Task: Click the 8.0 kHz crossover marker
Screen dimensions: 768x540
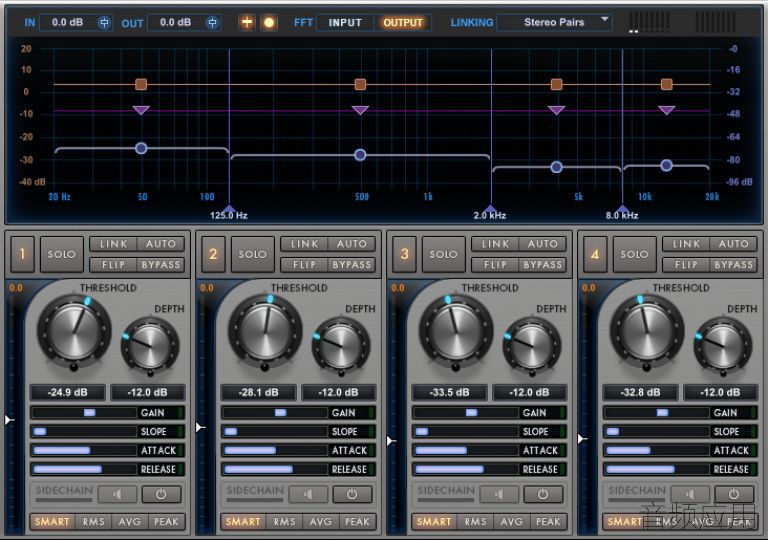Action: click(622, 211)
